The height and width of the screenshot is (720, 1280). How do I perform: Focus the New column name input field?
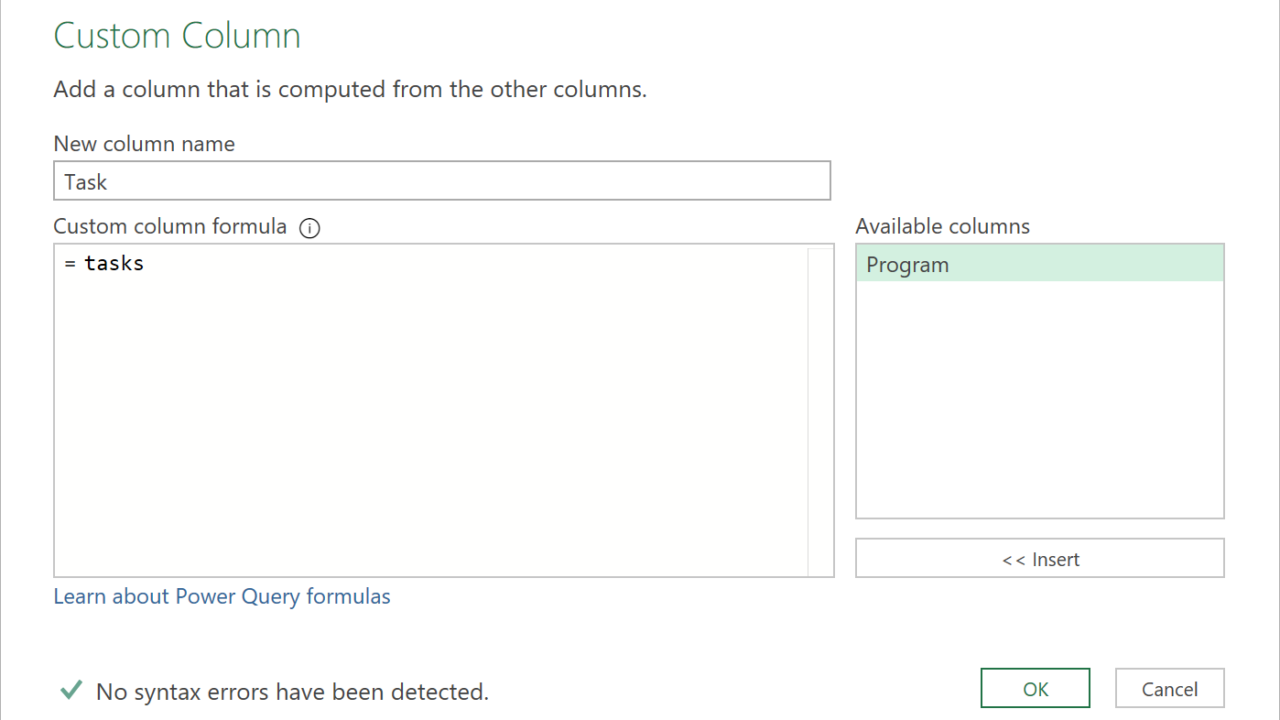pos(441,181)
